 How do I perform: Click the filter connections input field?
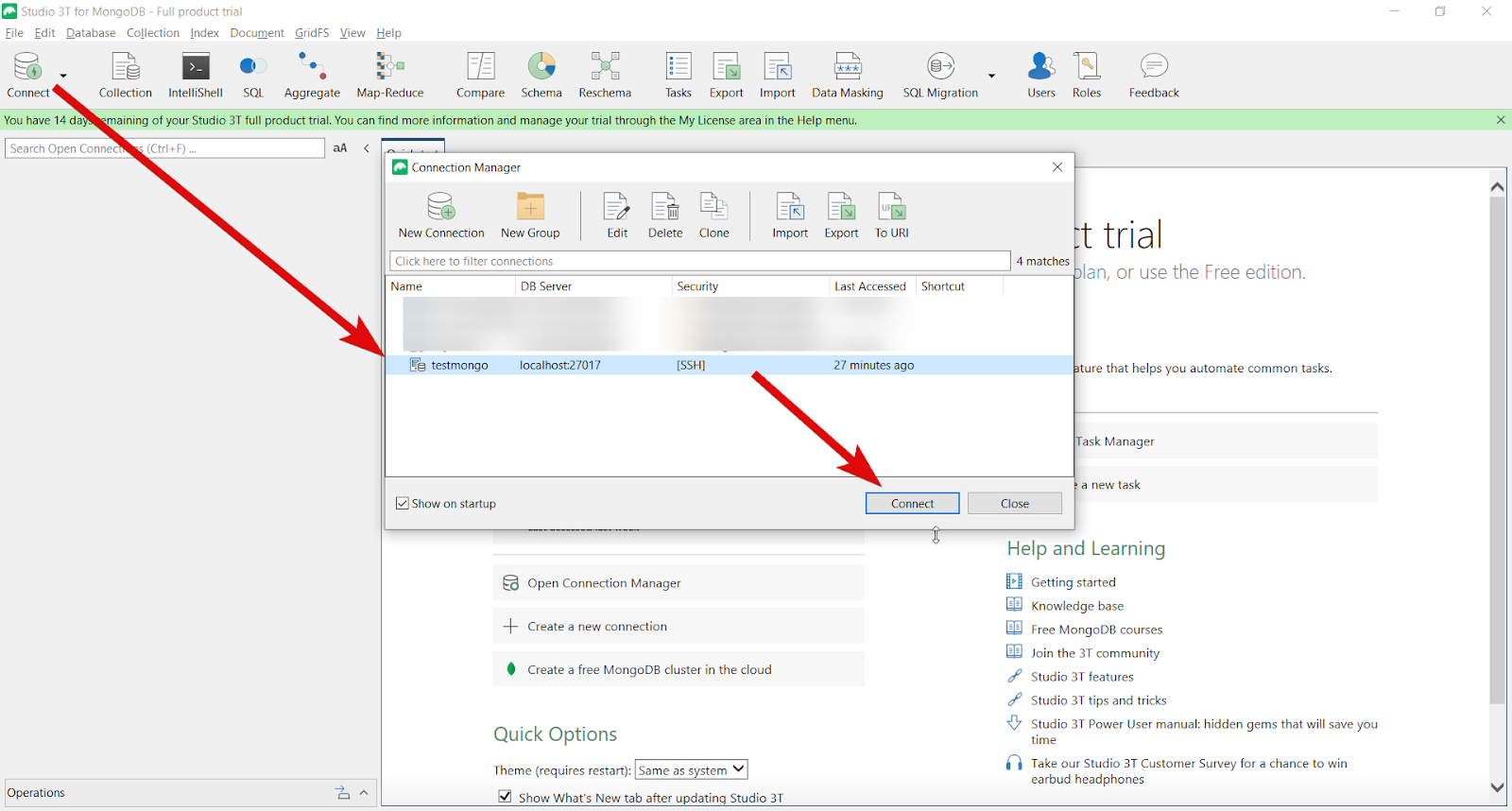(700, 261)
